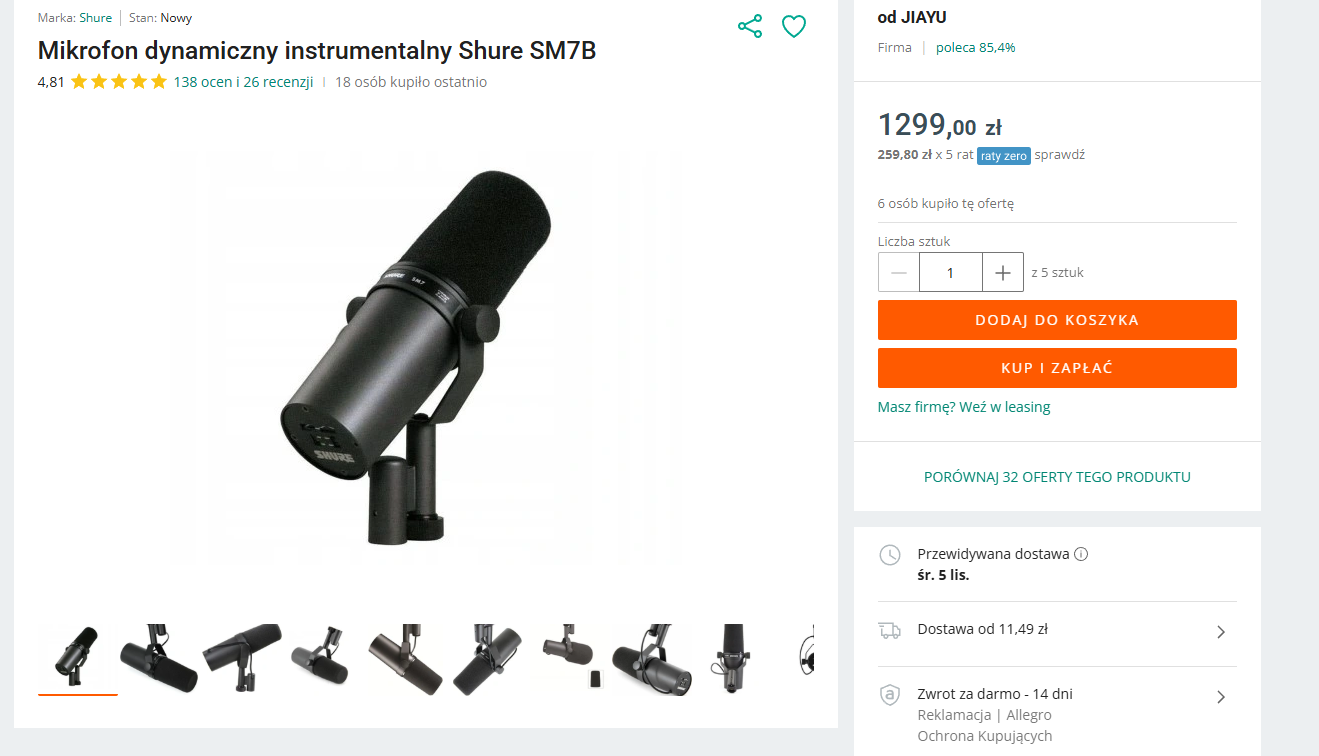
Task: Click the seller recommendation poleca 85,4% link
Action: point(975,47)
